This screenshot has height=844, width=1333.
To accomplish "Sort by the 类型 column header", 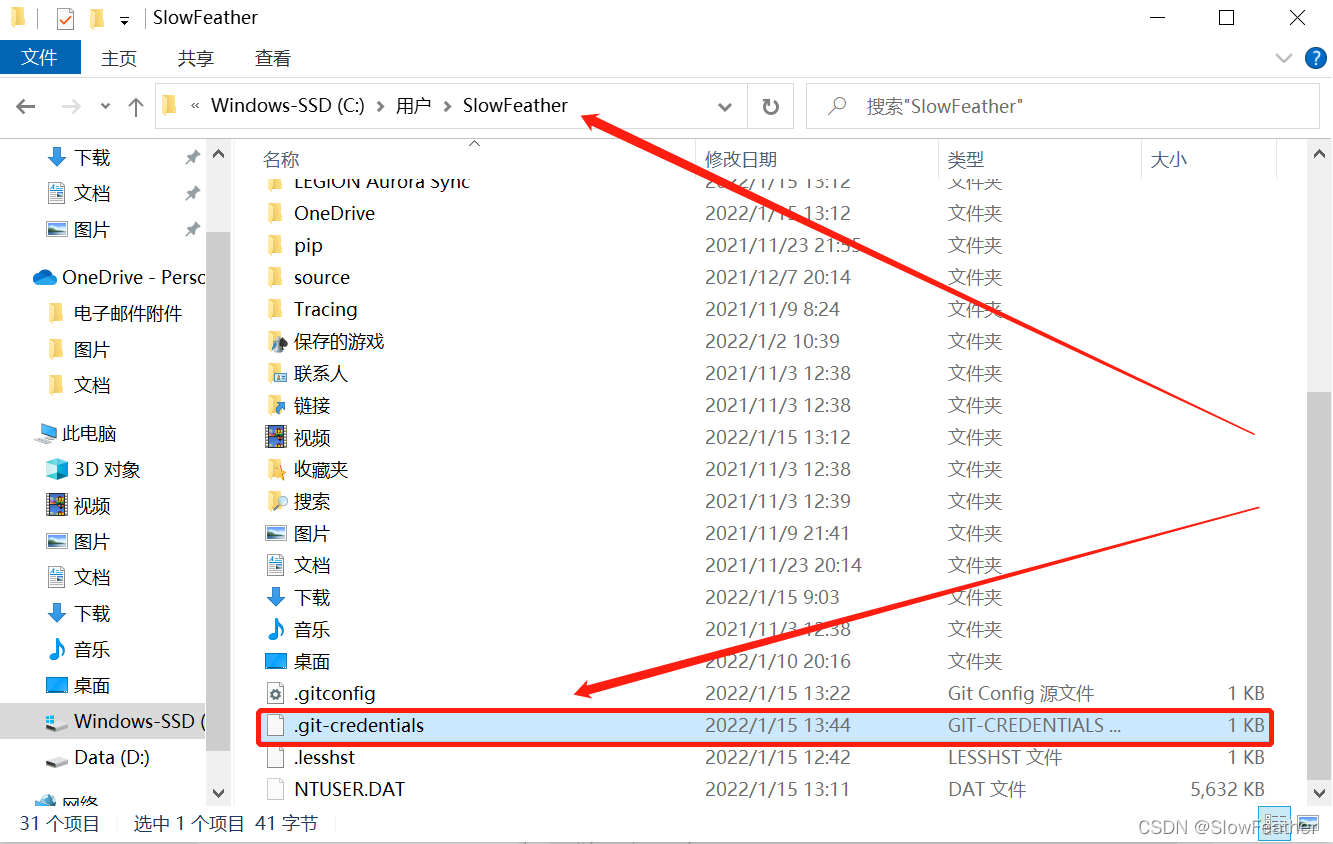I will [966, 159].
